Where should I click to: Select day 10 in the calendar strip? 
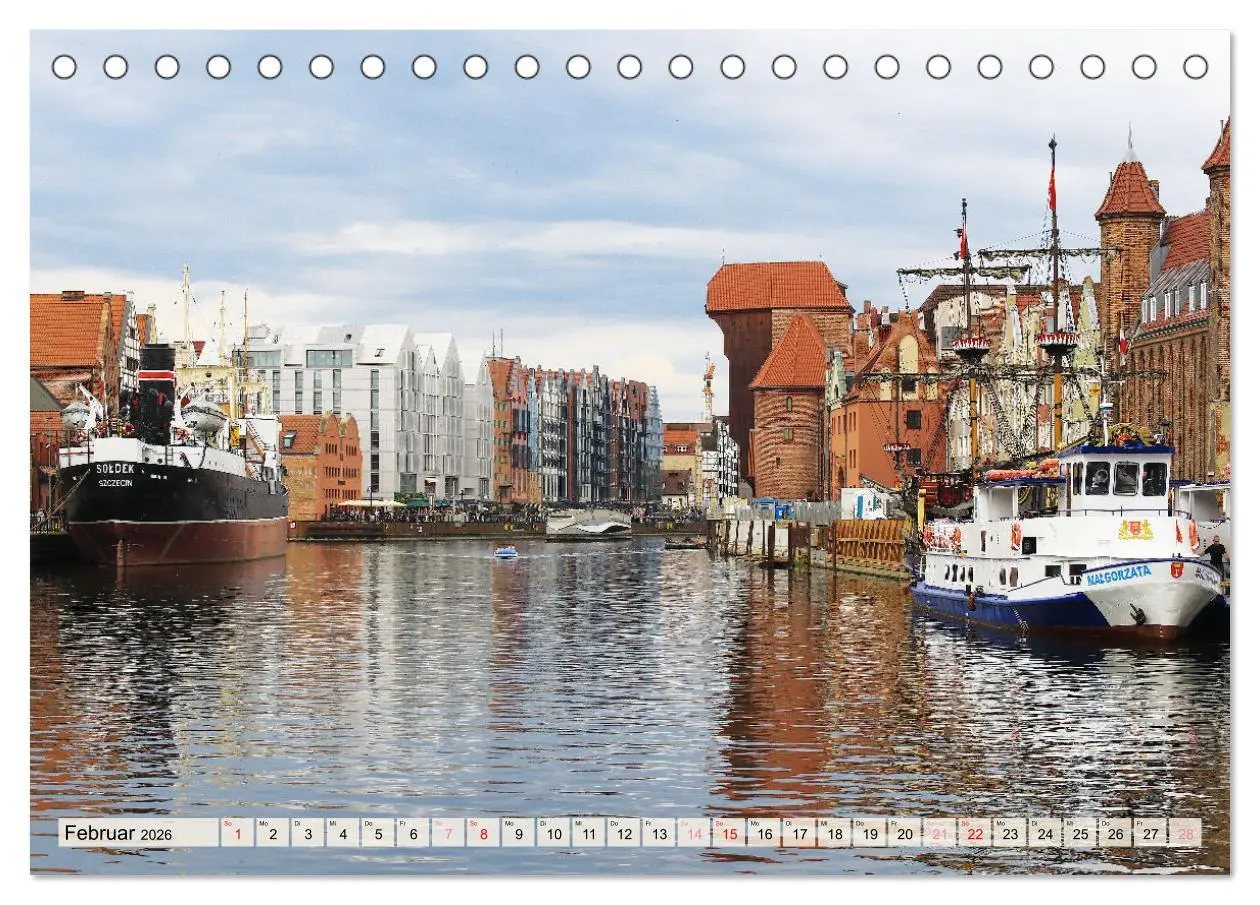(553, 833)
